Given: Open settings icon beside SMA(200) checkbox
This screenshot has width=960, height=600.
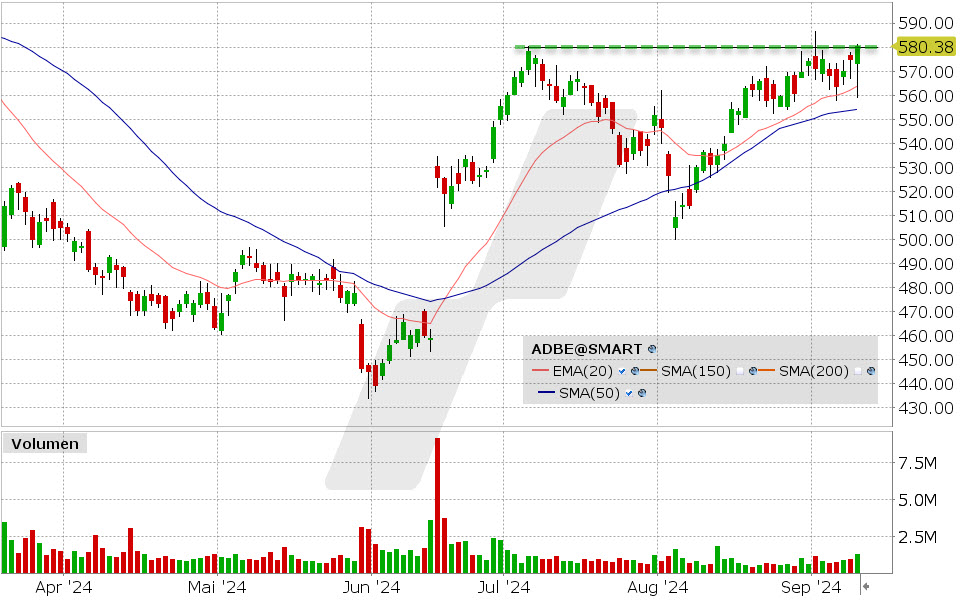Looking at the screenshot, I should [871, 371].
